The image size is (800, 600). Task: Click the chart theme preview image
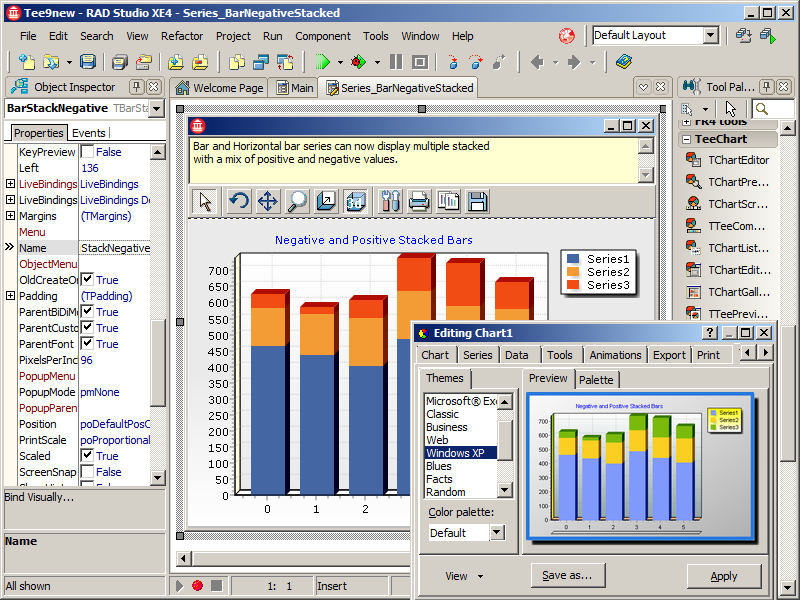[640, 466]
